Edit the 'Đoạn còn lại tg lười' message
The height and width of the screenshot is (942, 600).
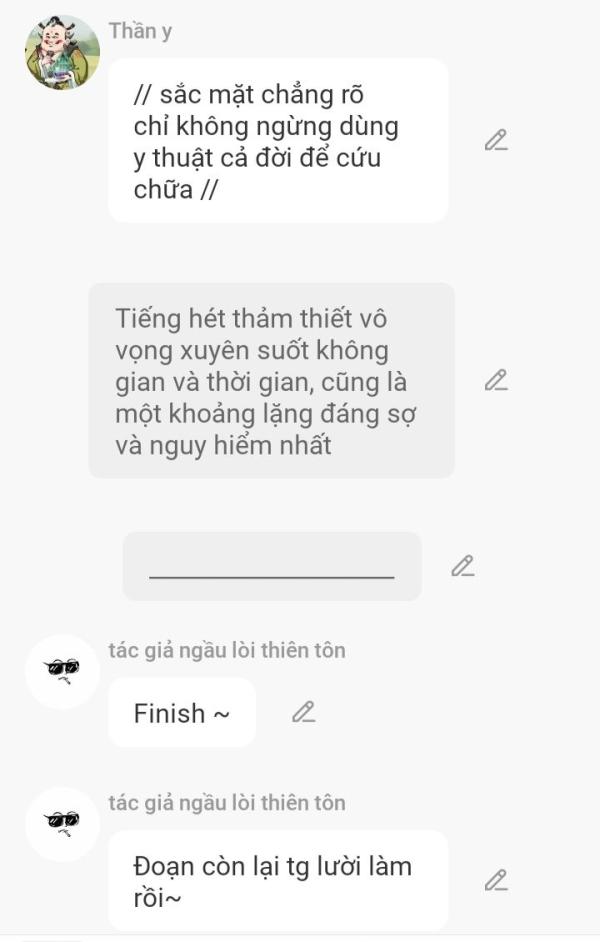point(496,880)
